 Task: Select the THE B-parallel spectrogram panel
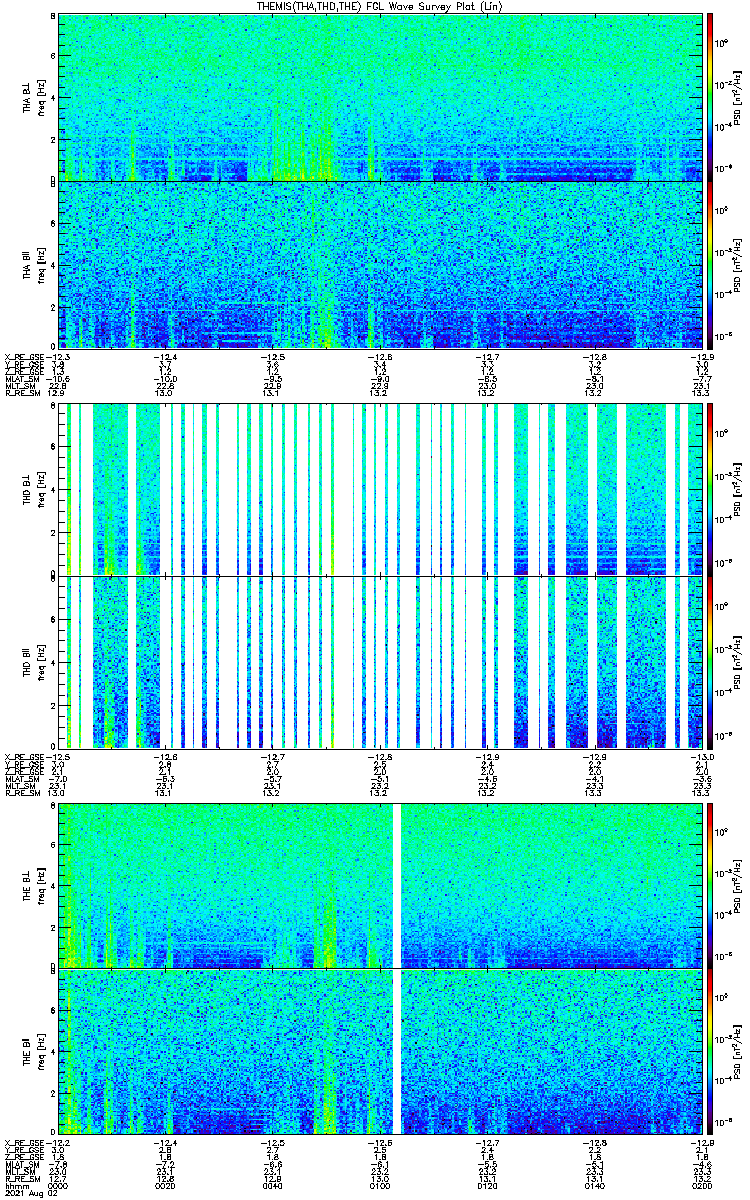(x=379, y=1050)
